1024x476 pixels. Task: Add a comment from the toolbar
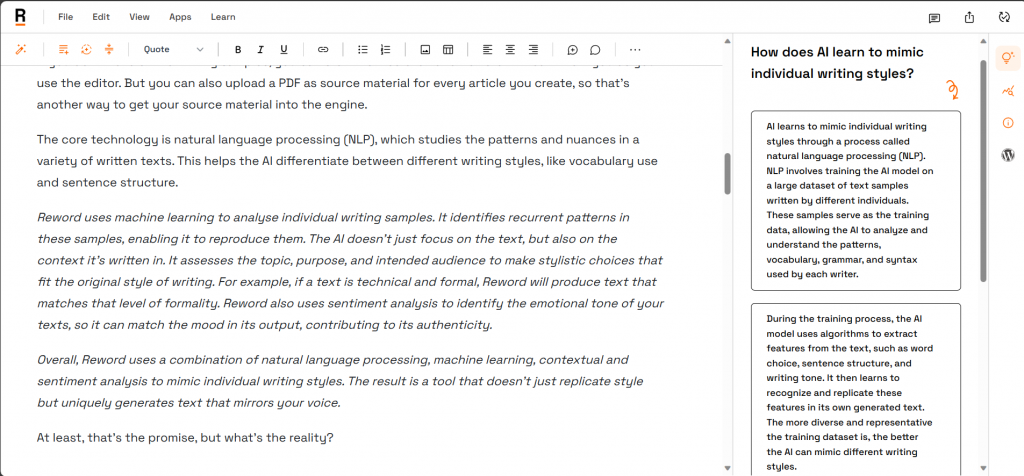point(572,49)
